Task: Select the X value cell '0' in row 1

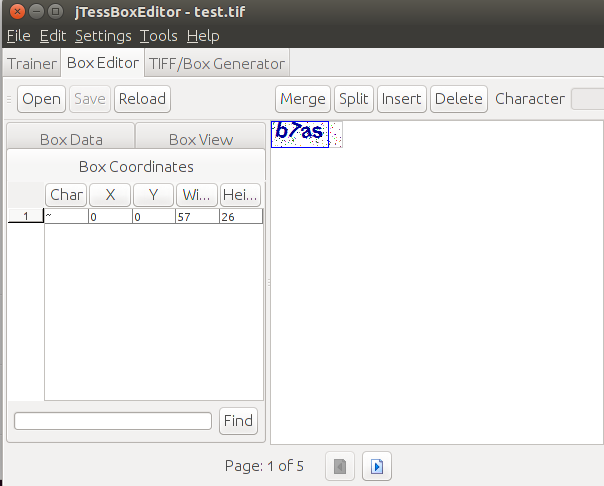Action: click(x=110, y=216)
